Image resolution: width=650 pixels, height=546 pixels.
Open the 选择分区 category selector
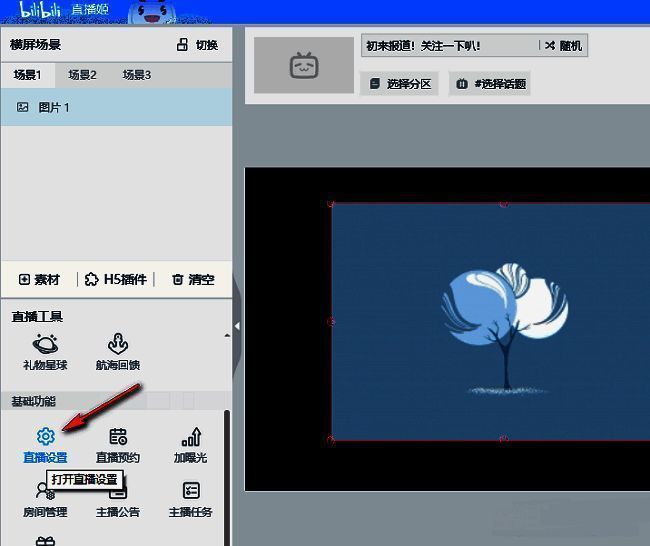[x=400, y=84]
